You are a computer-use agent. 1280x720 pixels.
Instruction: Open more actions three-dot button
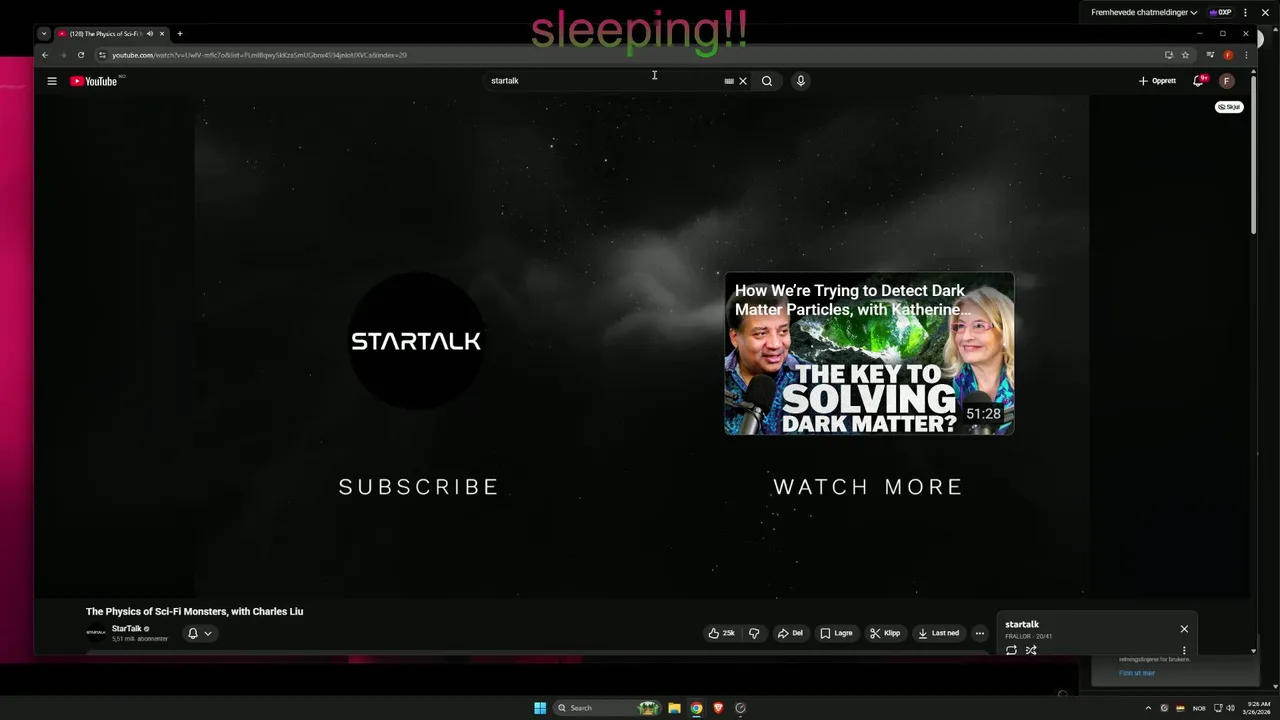[x=980, y=633]
